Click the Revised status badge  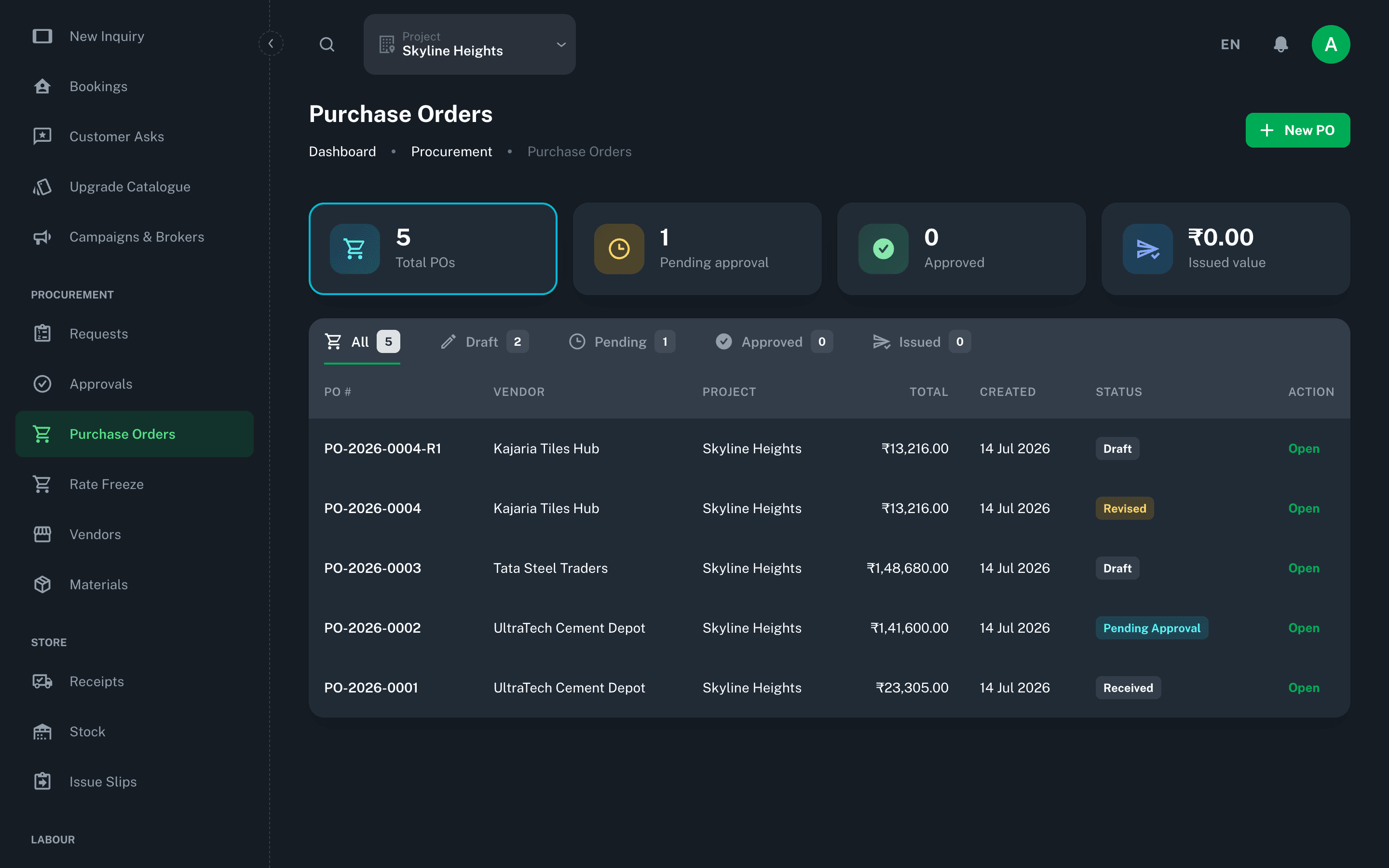point(1124,508)
